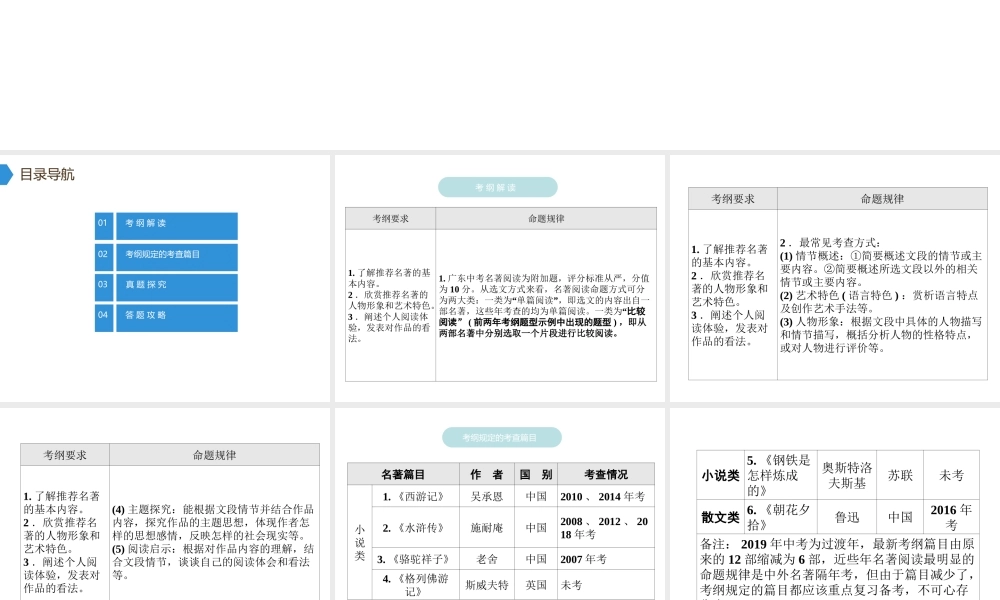Click the 01 number badge
The height and width of the screenshot is (600, 1000).
[103, 224]
